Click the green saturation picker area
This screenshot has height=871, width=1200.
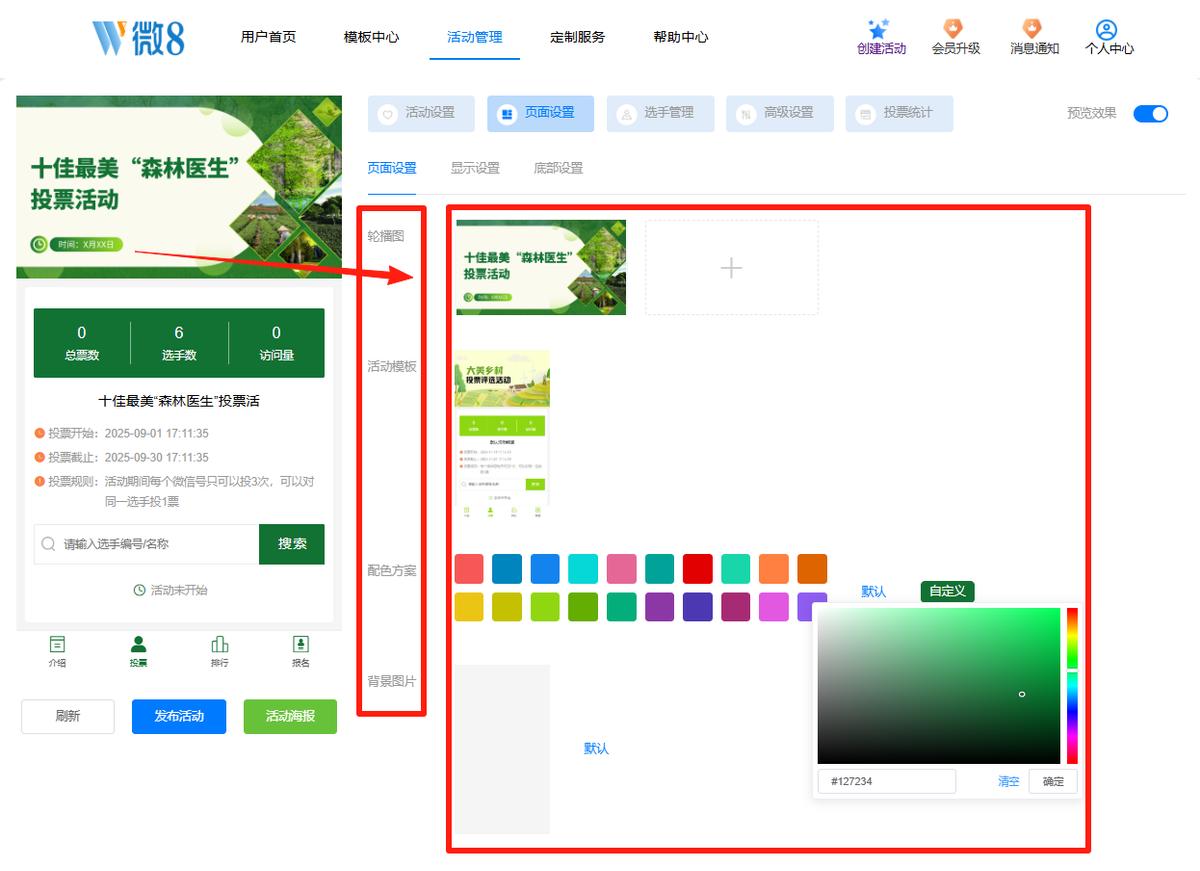pos(938,686)
